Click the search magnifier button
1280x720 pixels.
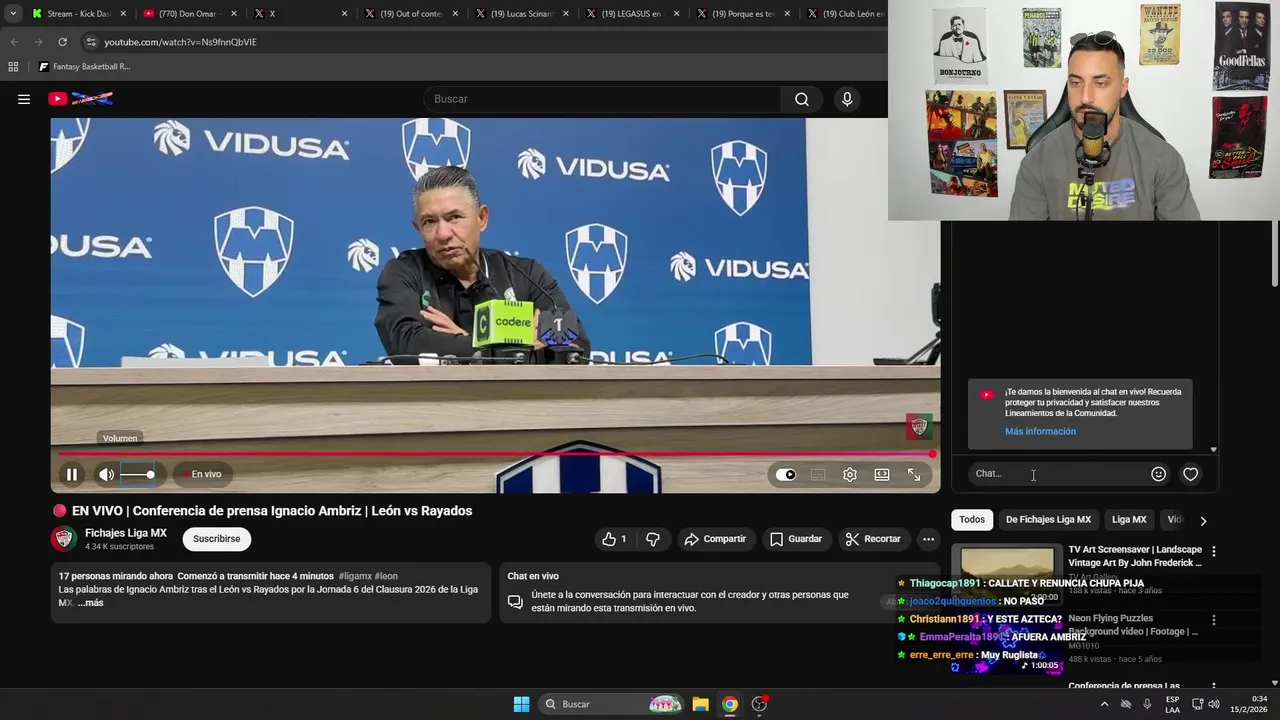pos(802,99)
